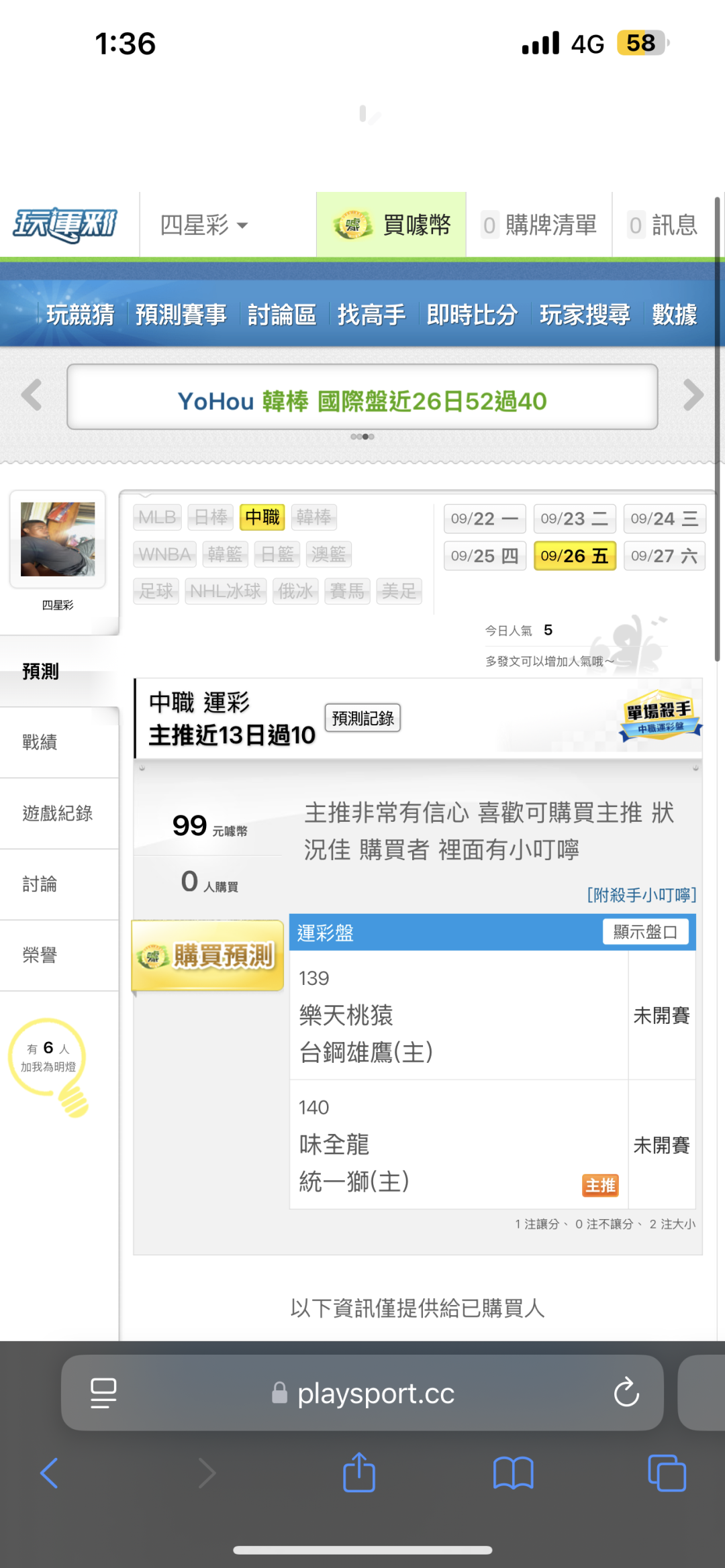725x1568 pixels.
Task: Open 購牌清單 purchase list
Action: 539,225
